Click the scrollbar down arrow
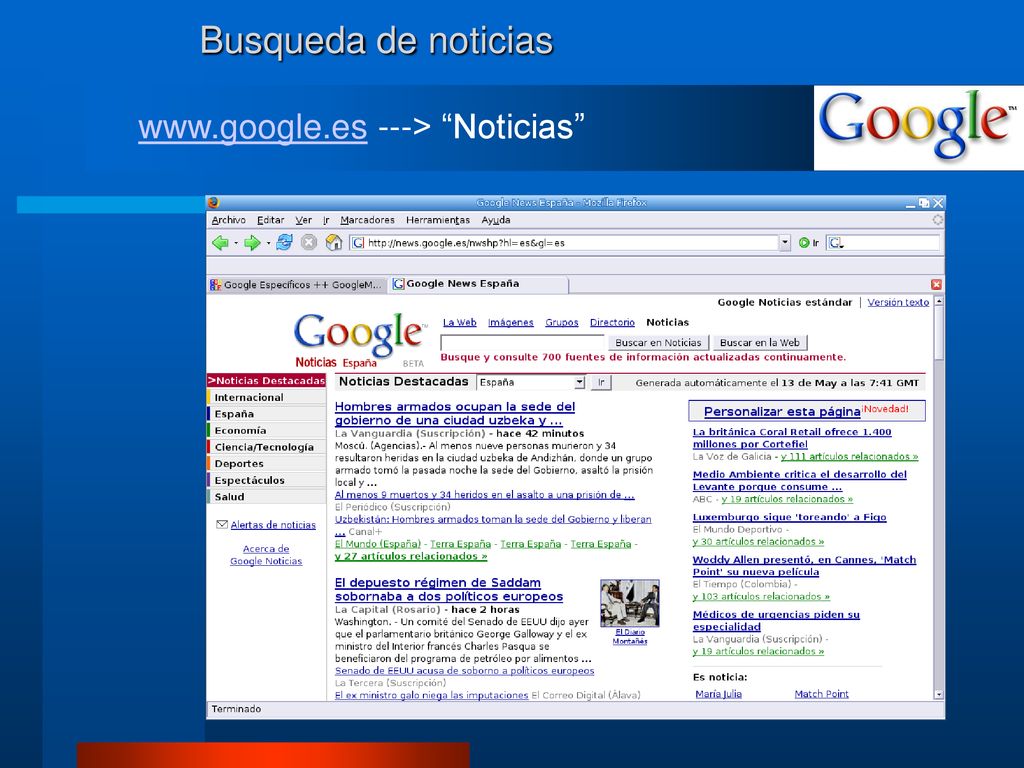This screenshot has height=768, width=1024. (939, 695)
